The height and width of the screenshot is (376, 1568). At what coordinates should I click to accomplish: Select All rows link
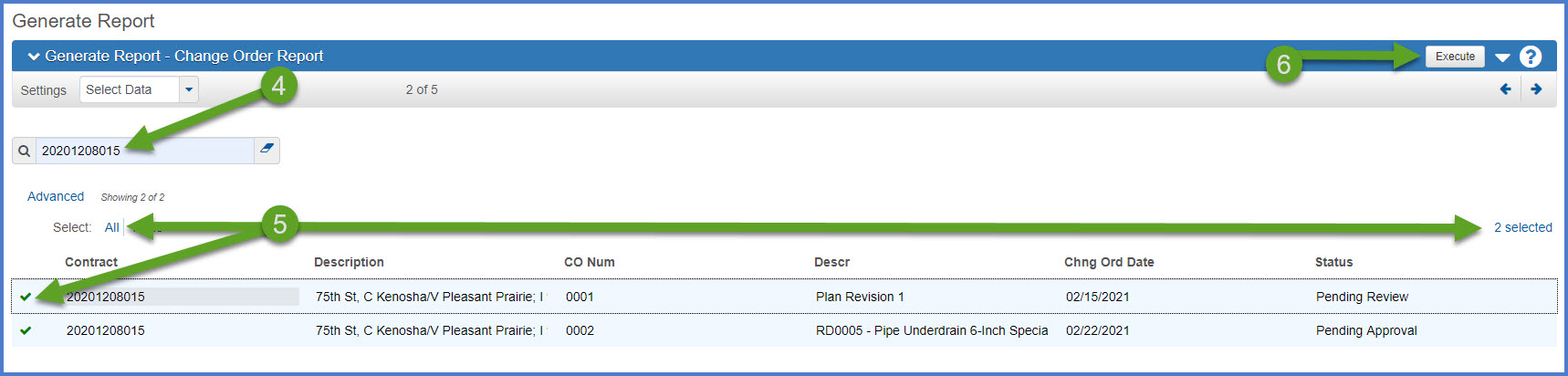(x=111, y=227)
